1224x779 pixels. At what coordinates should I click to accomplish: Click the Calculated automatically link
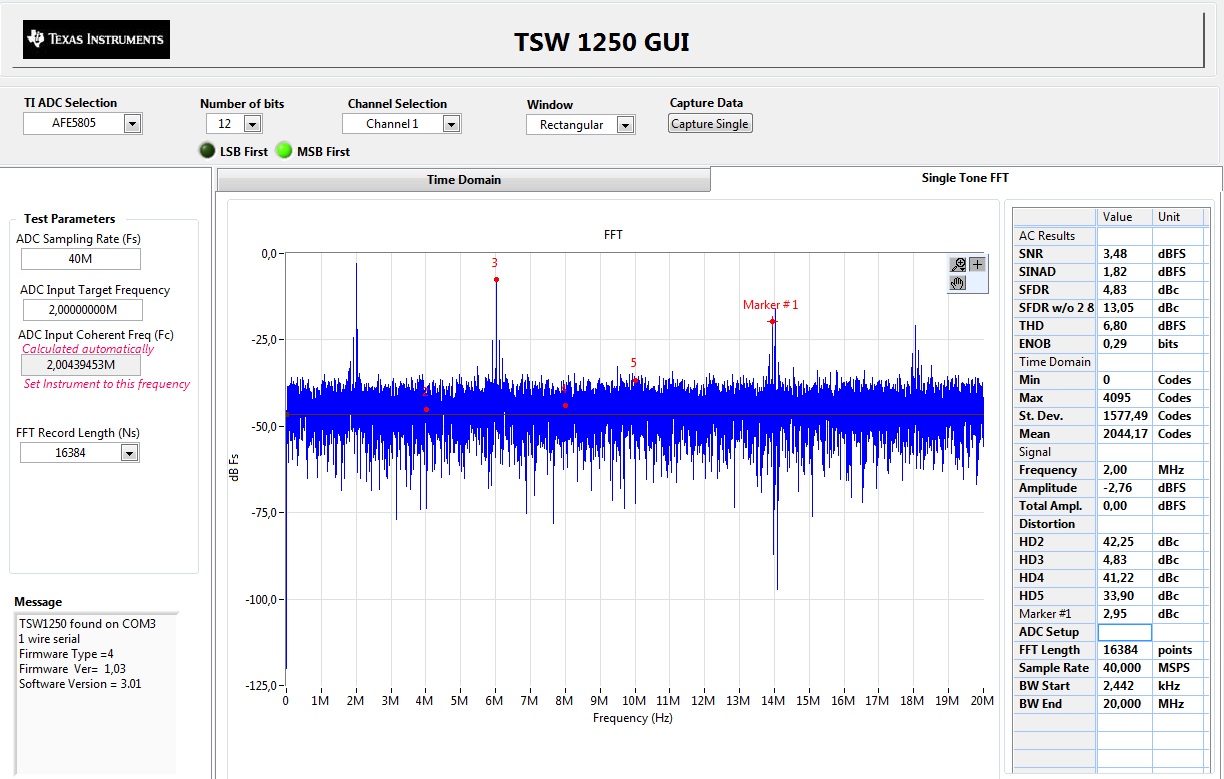coord(88,349)
